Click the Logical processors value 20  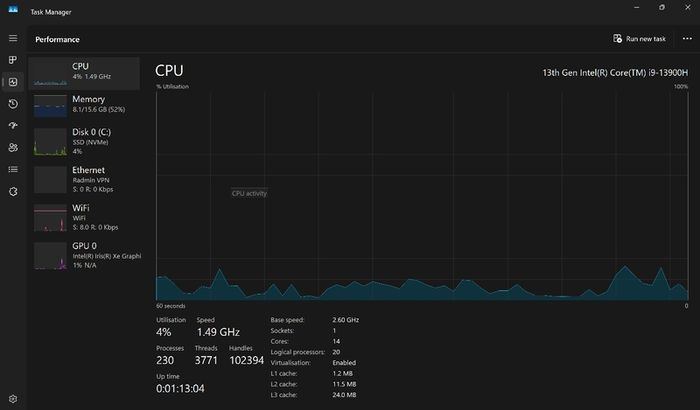pos(336,352)
